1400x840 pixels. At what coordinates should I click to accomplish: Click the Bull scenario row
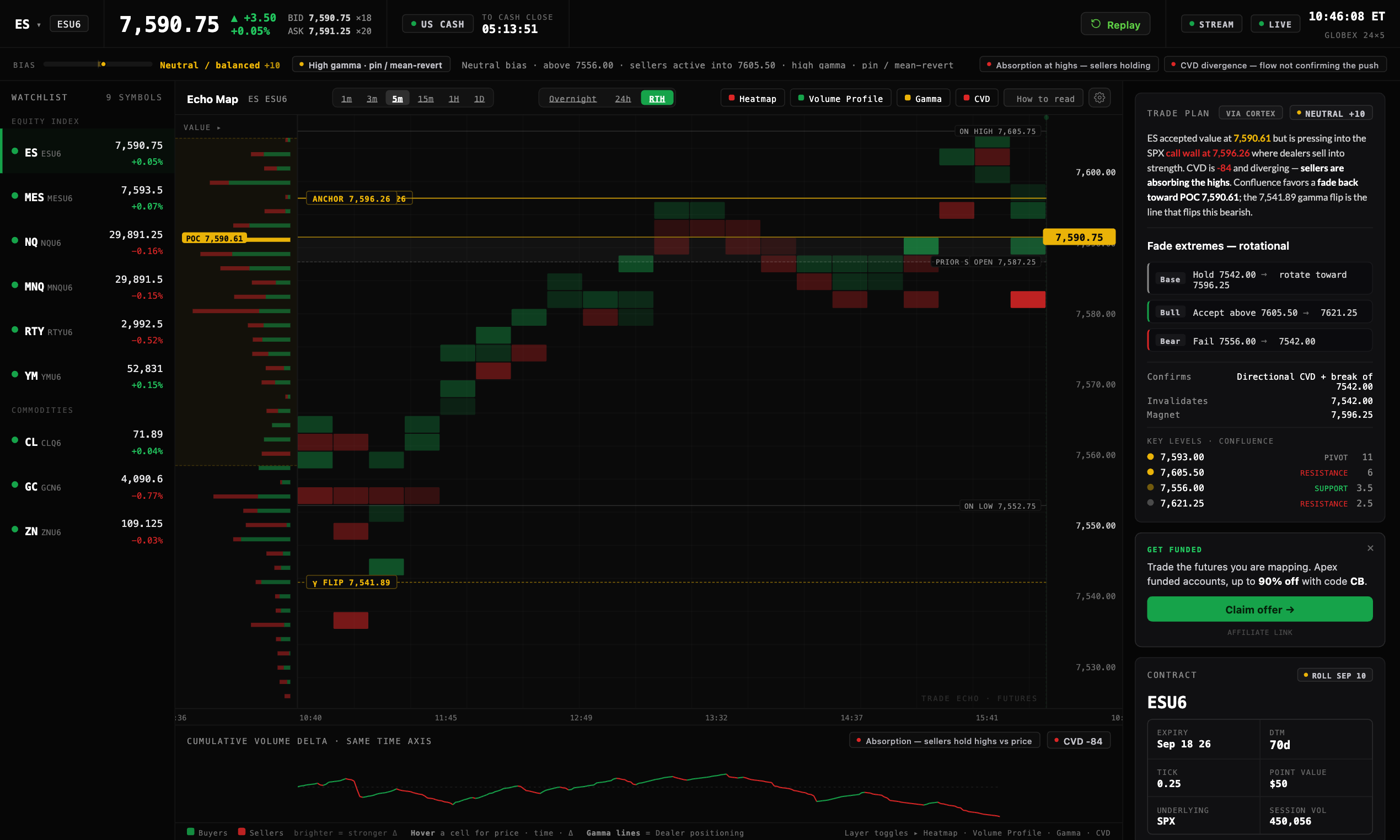[x=1259, y=313]
